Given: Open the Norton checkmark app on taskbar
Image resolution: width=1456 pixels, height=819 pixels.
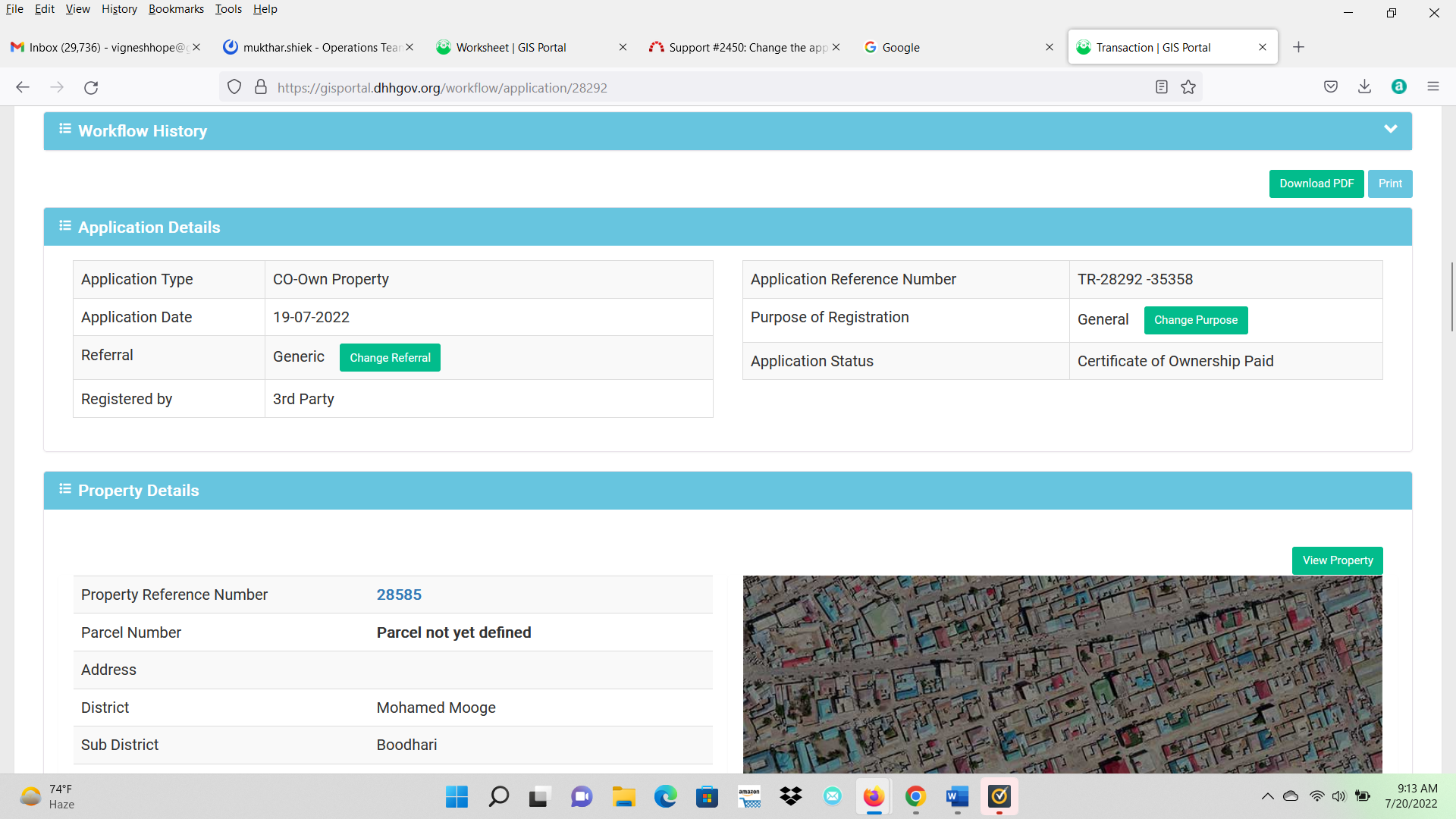Looking at the screenshot, I should click(x=999, y=796).
